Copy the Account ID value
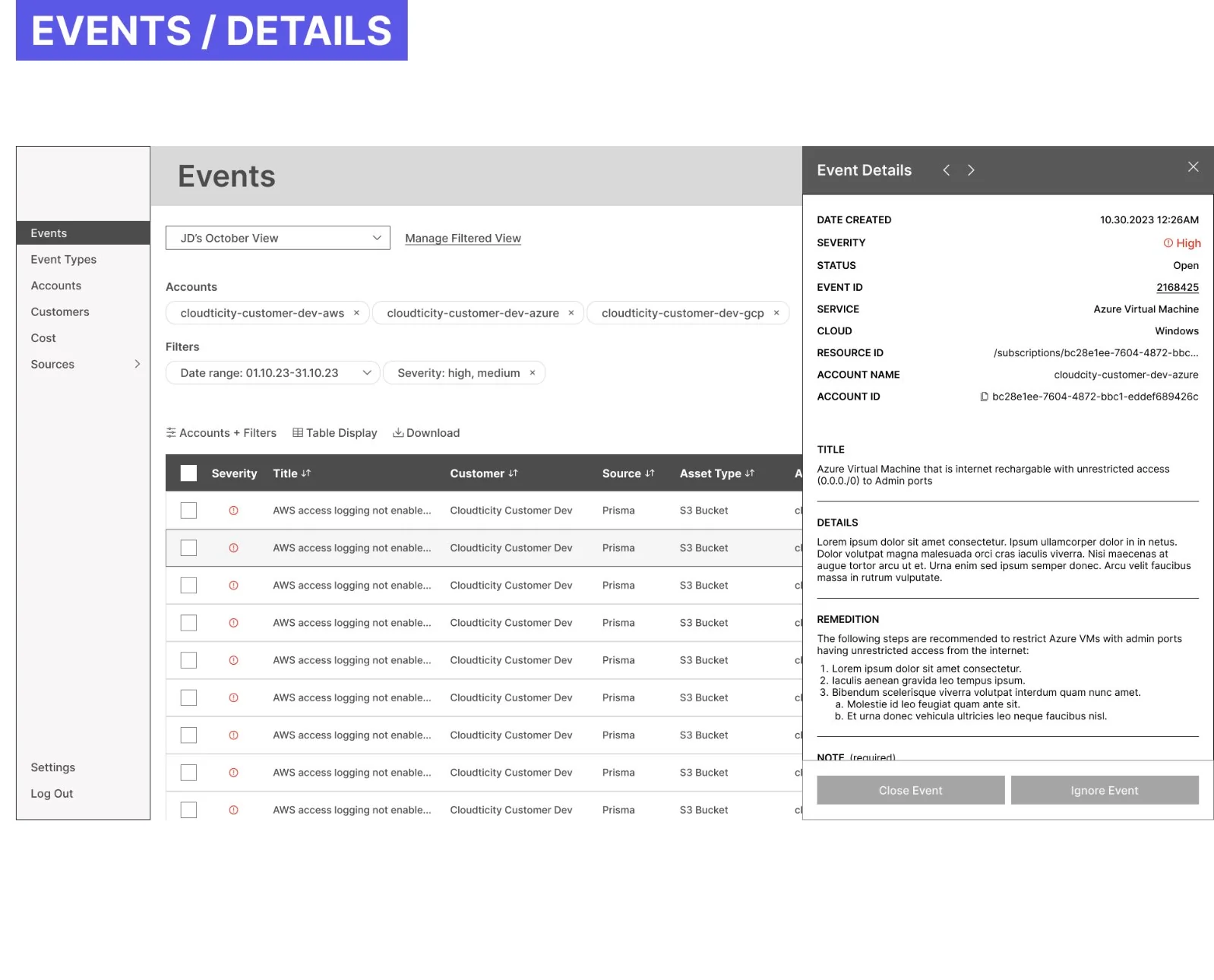This screenshot has height=980, width=1214. 984,397
